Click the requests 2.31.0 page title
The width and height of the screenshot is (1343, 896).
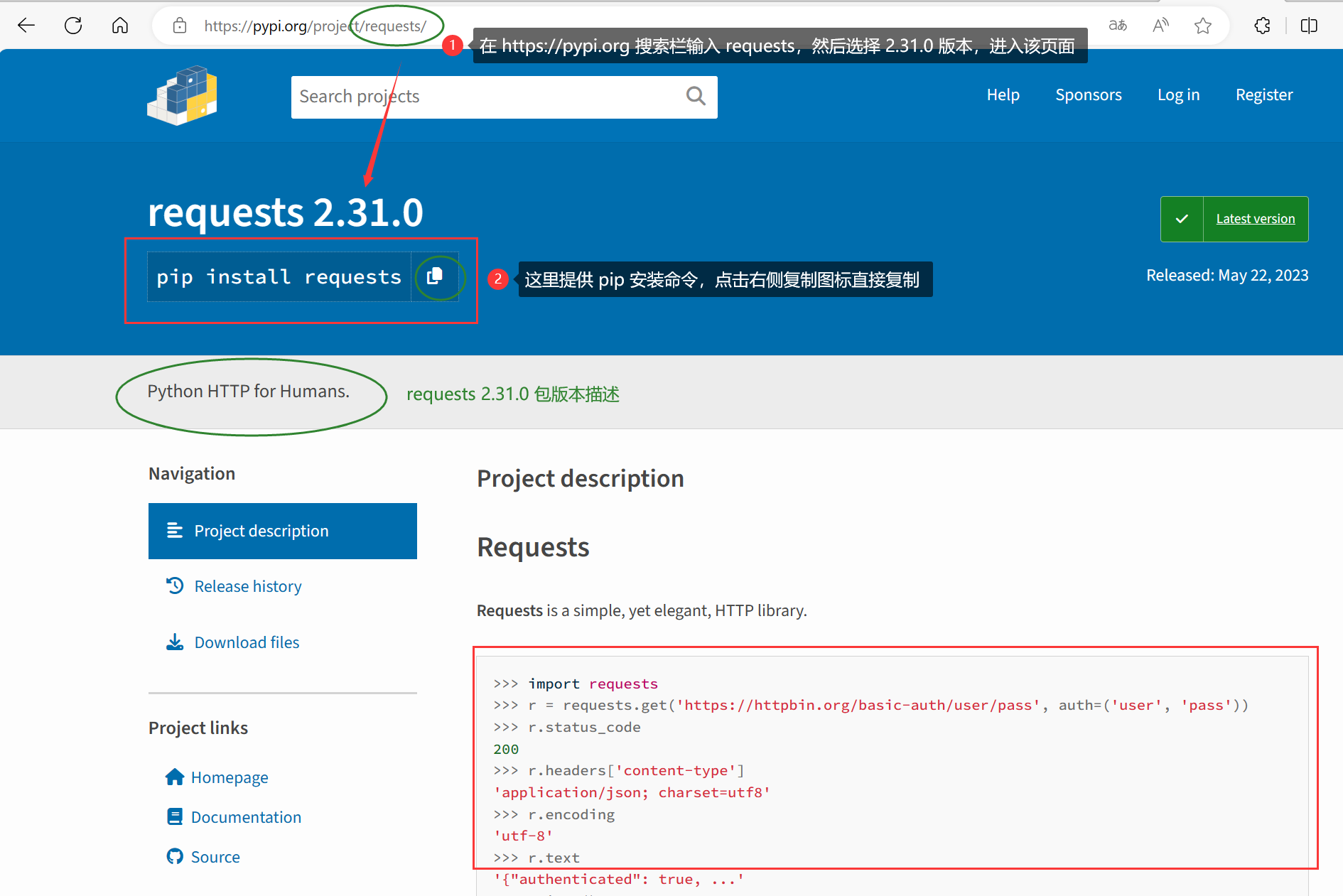point(286,212)
